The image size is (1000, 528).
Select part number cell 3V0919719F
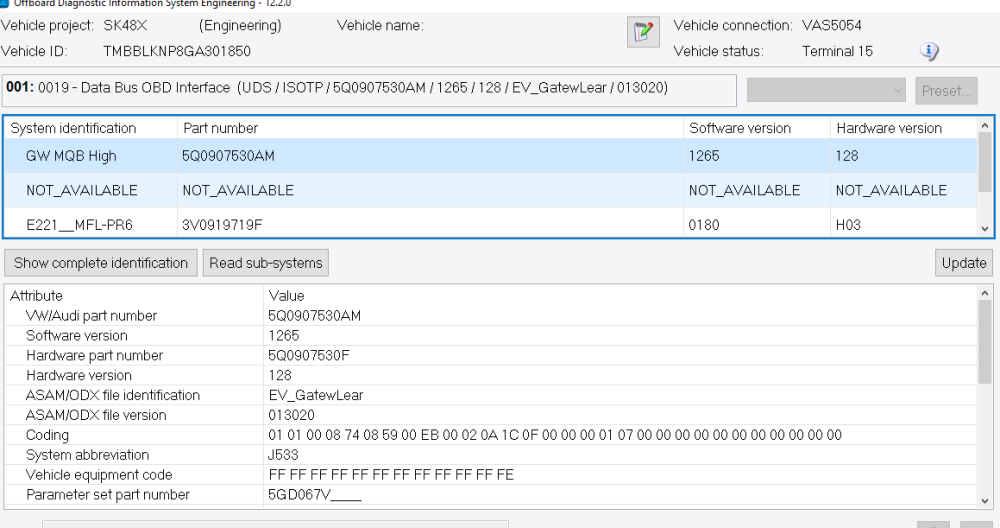pos(222,225)
